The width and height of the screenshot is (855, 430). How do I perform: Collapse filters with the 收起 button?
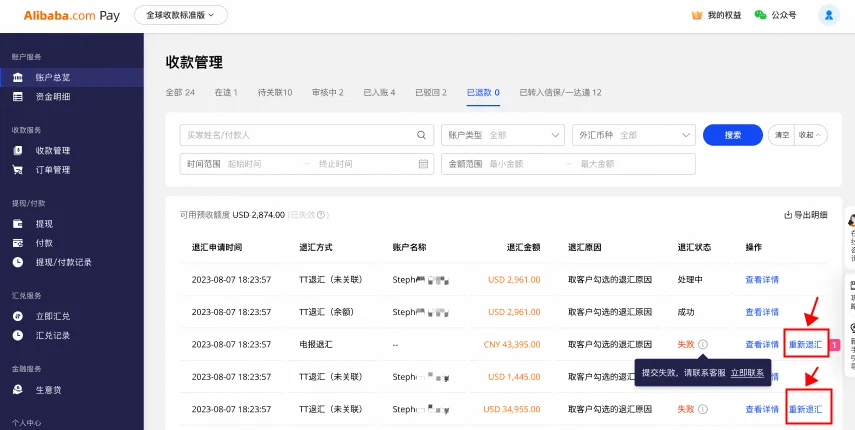810,135
